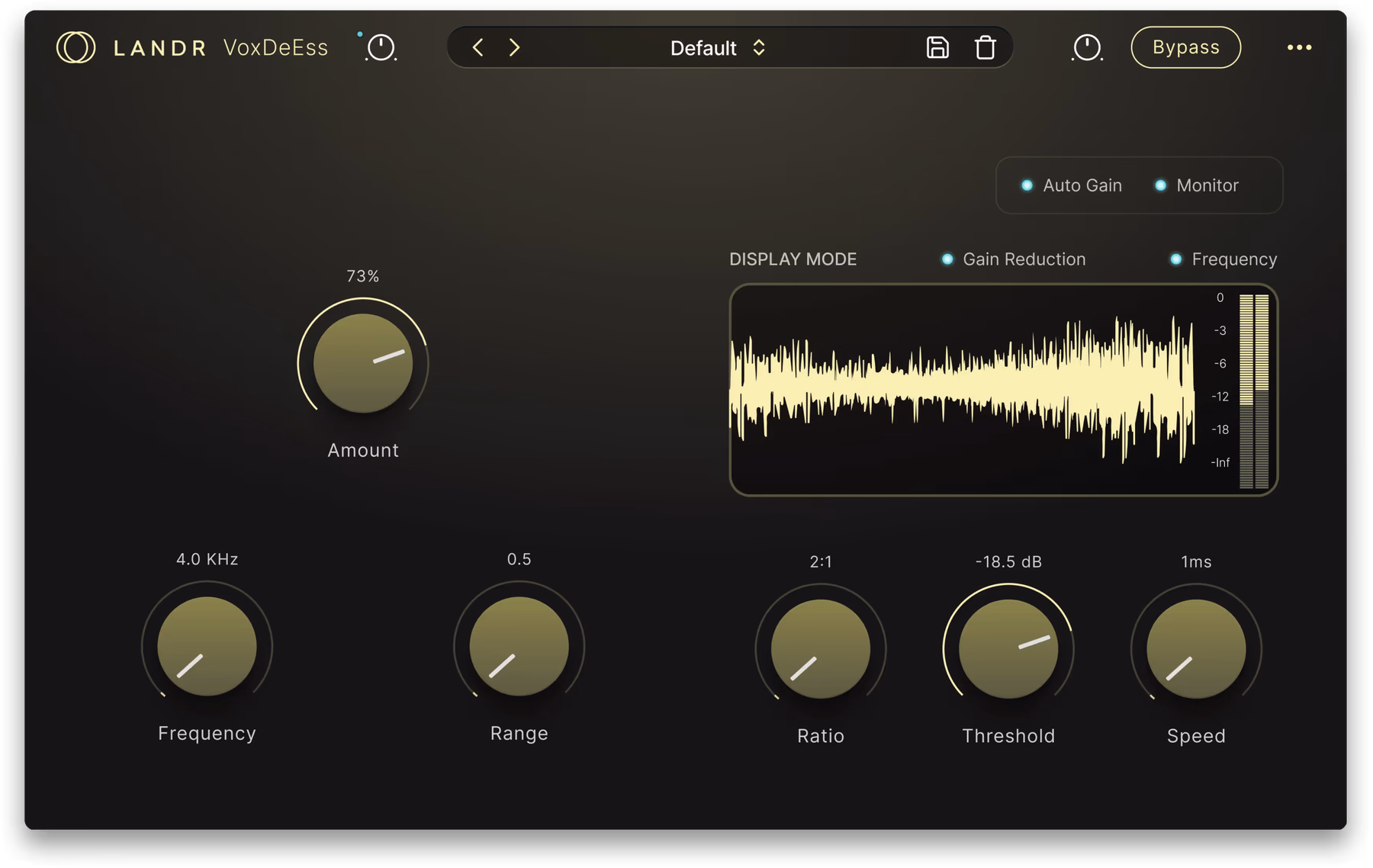Click the Threshold knob
The image size is (1373, 868).
(1008, 649)
